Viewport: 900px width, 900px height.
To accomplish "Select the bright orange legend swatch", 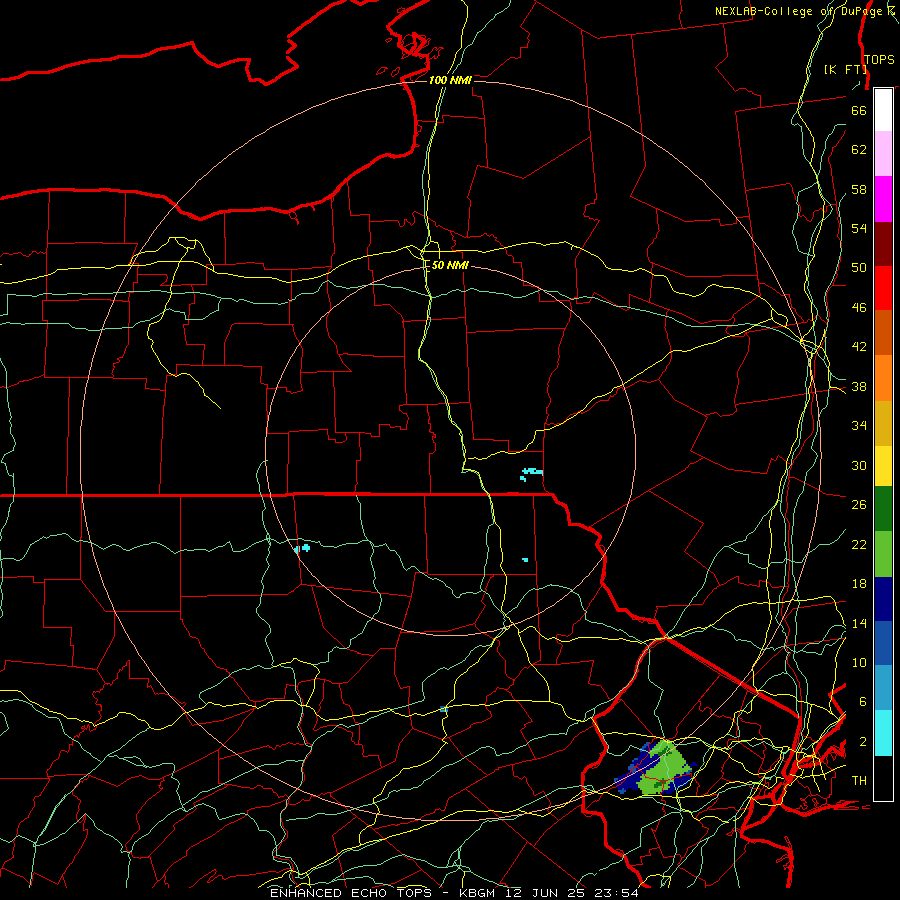I will [883, 378].
